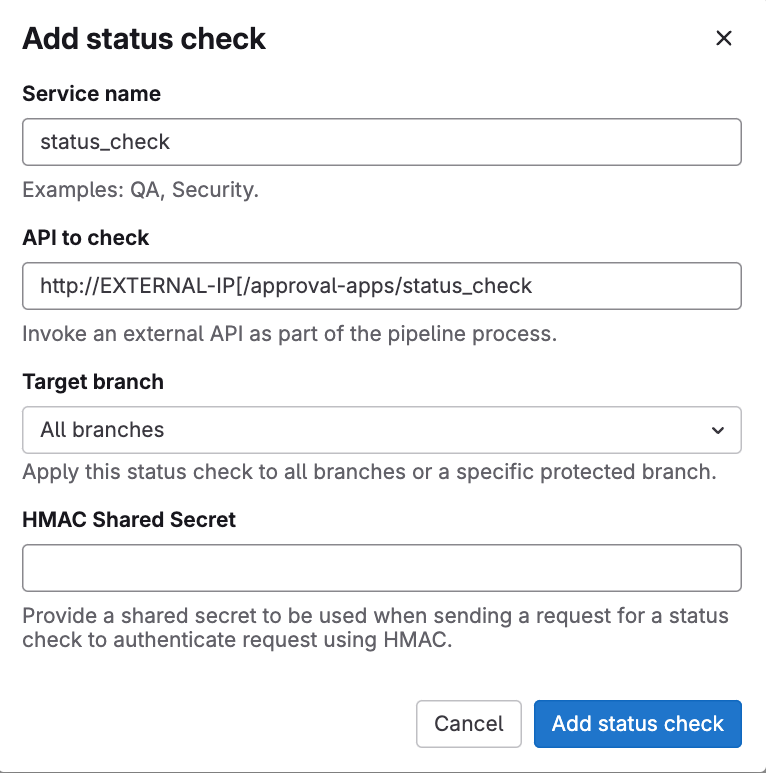The height and width of the screenshot is (773, 766).
Task: Cancel adding the status check
Action: 468,724
